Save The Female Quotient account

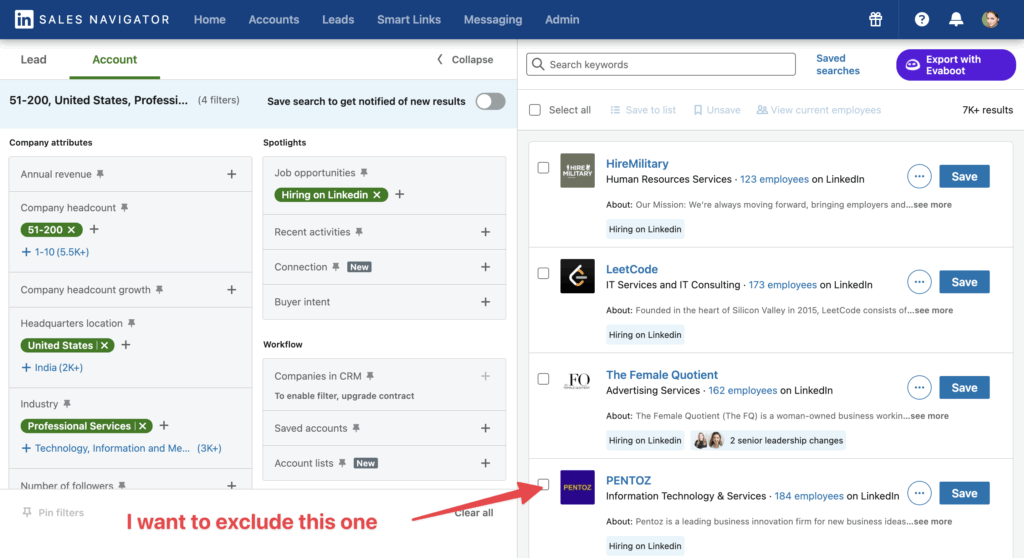pos(964,387)
